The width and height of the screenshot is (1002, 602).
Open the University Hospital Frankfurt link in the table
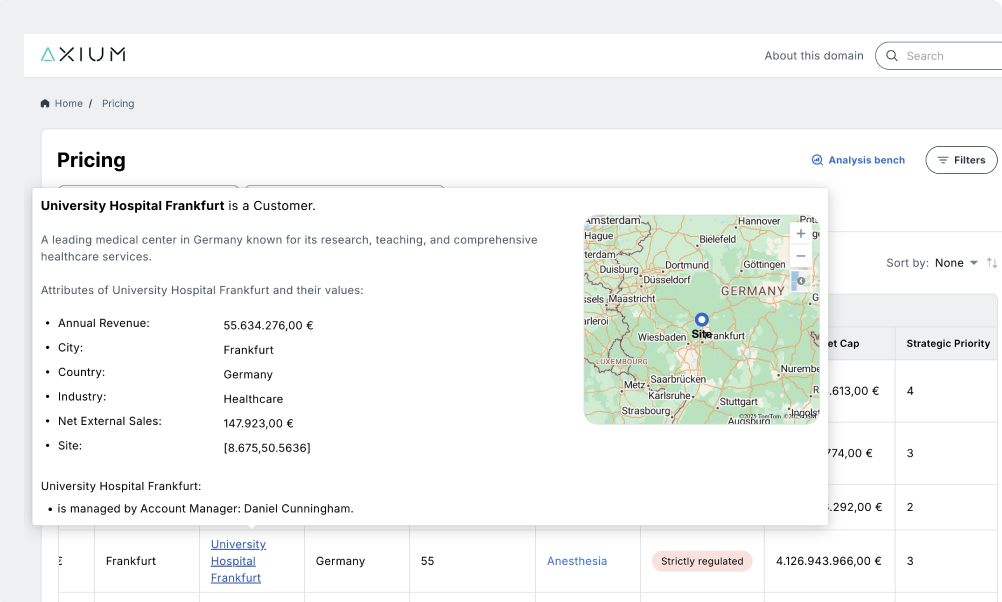click(238, 561)
